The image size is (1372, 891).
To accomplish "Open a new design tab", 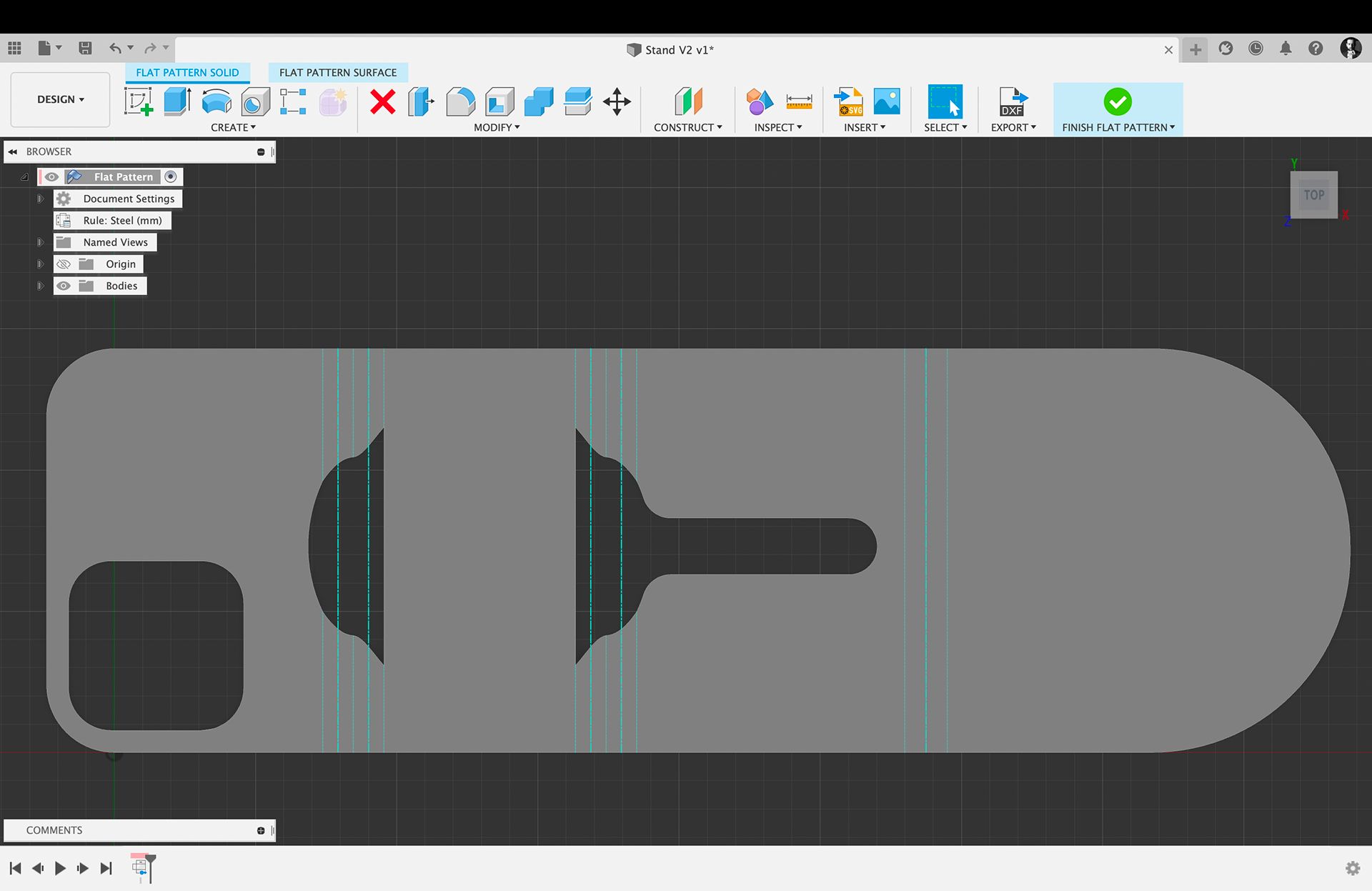I will tap(1195, 49).
